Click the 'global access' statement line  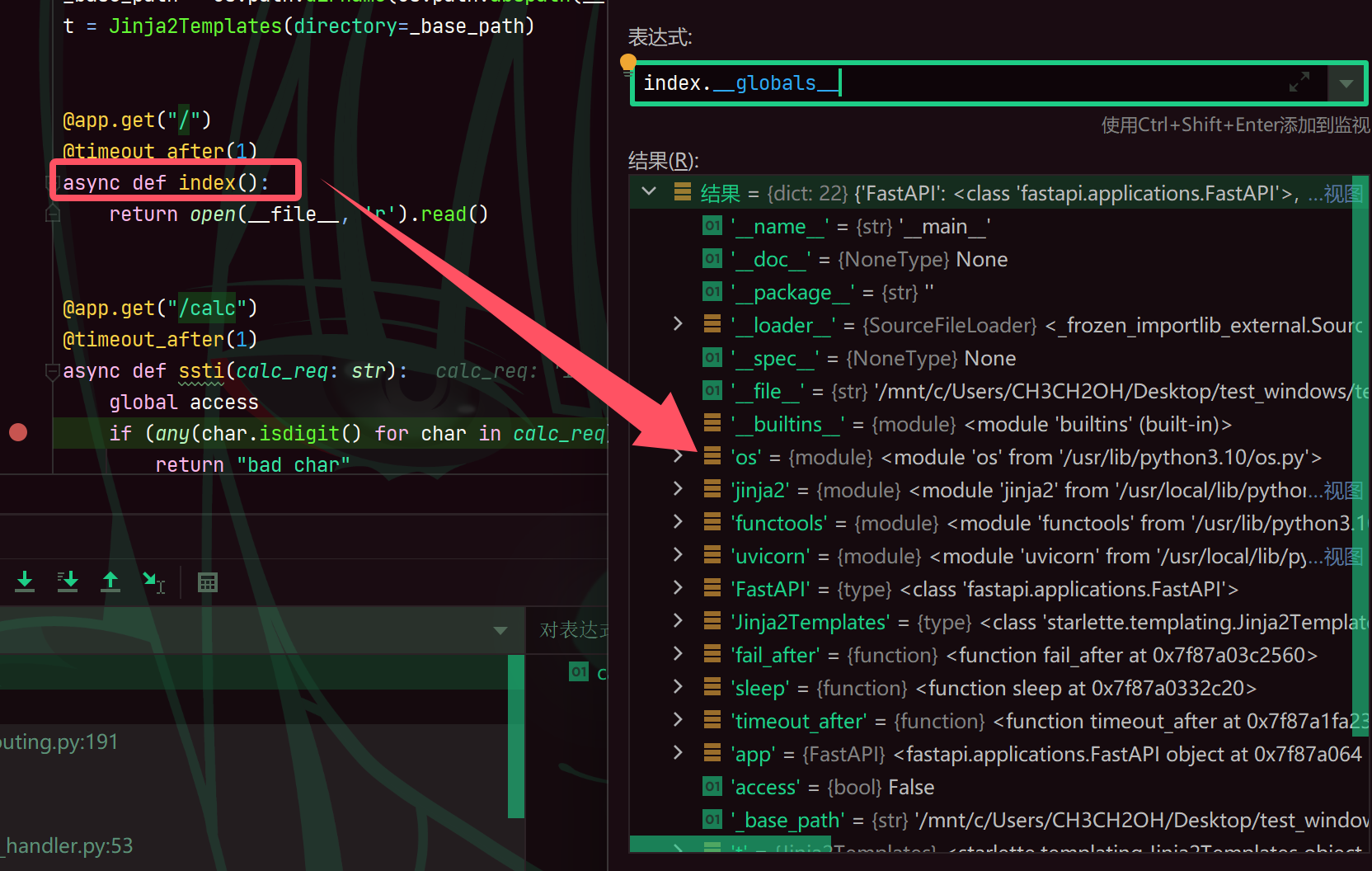[x=184, y=402]
